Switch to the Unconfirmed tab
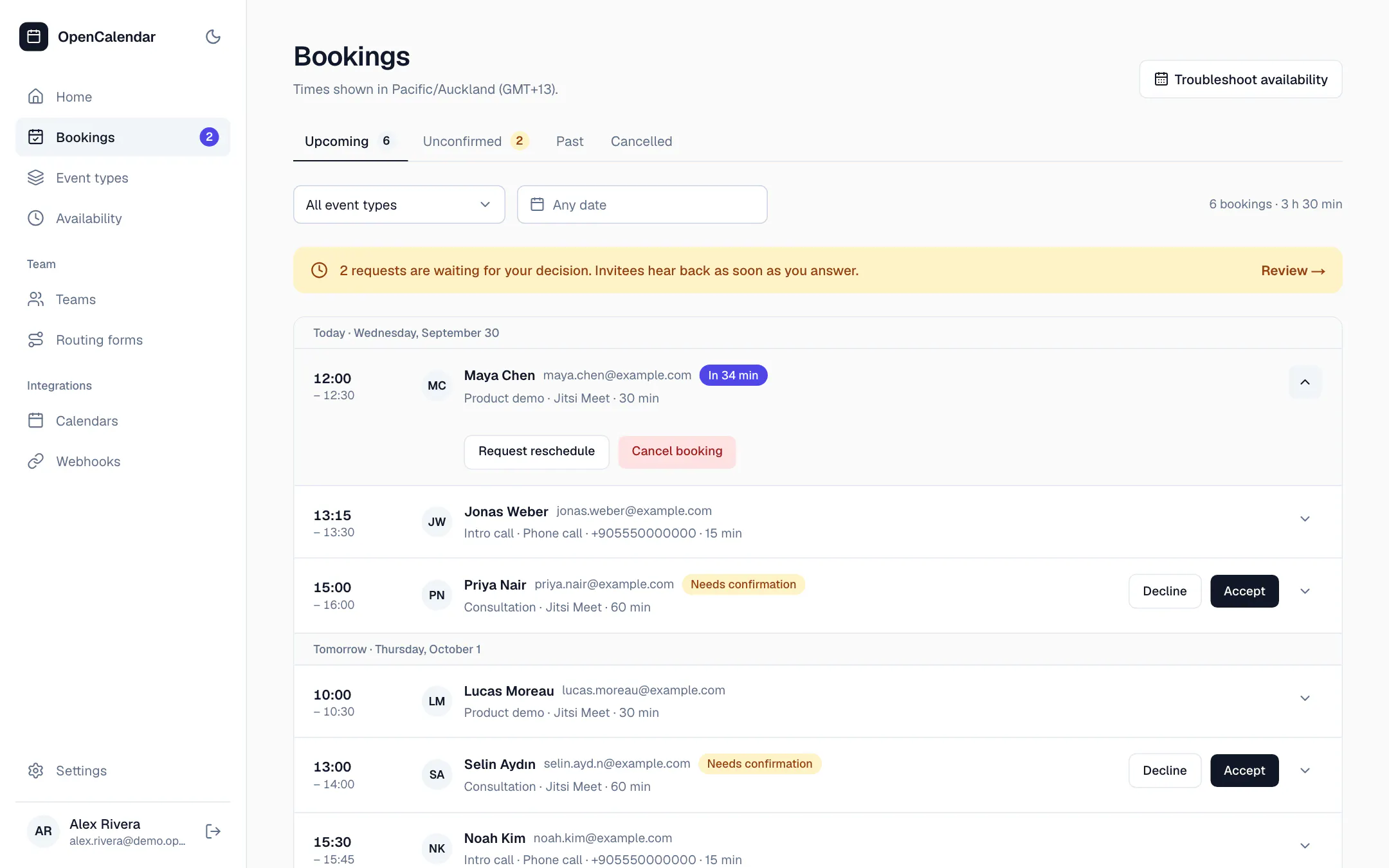1389x868 pixels. click(x=476, y=141)
